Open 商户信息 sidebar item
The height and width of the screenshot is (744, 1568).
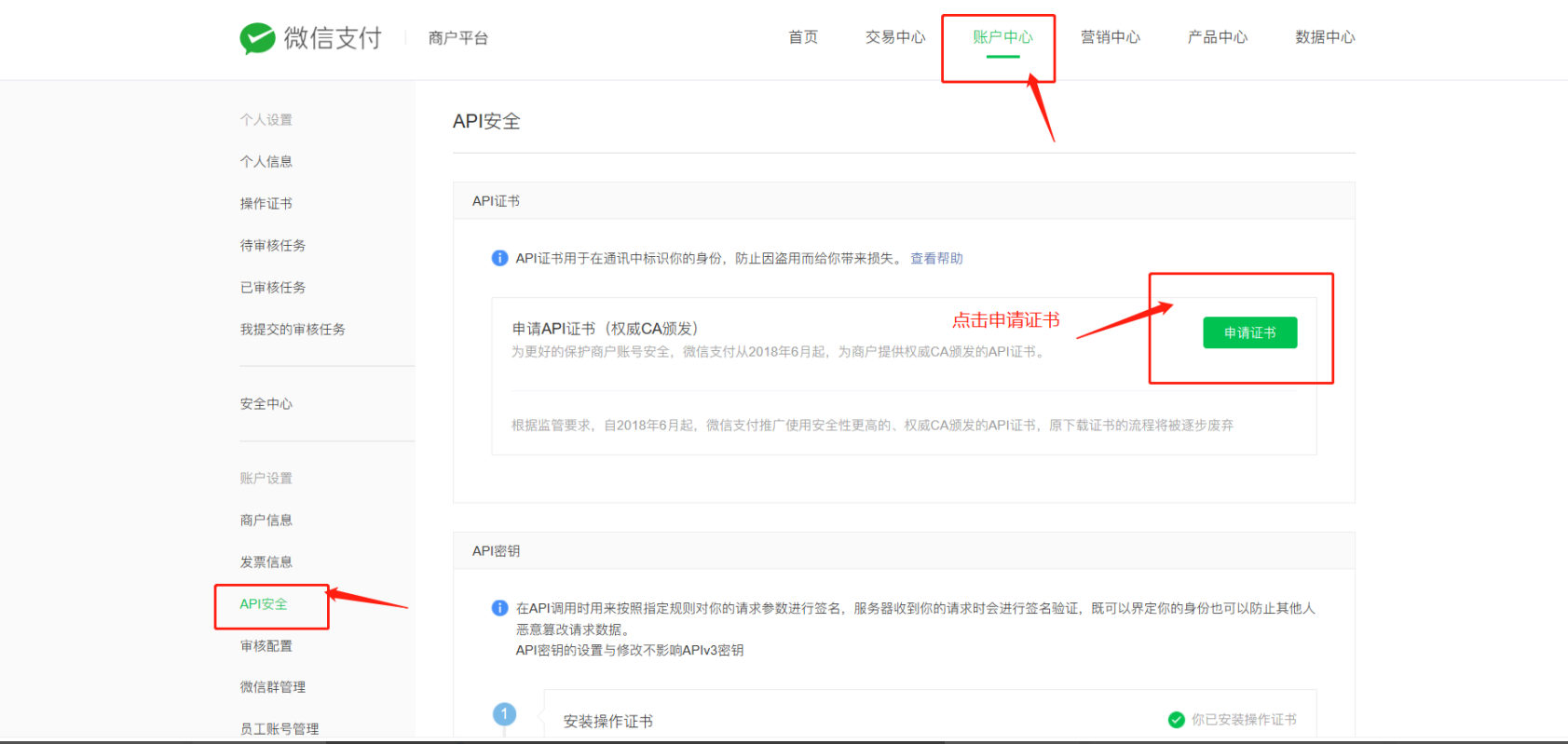(266, 520)
